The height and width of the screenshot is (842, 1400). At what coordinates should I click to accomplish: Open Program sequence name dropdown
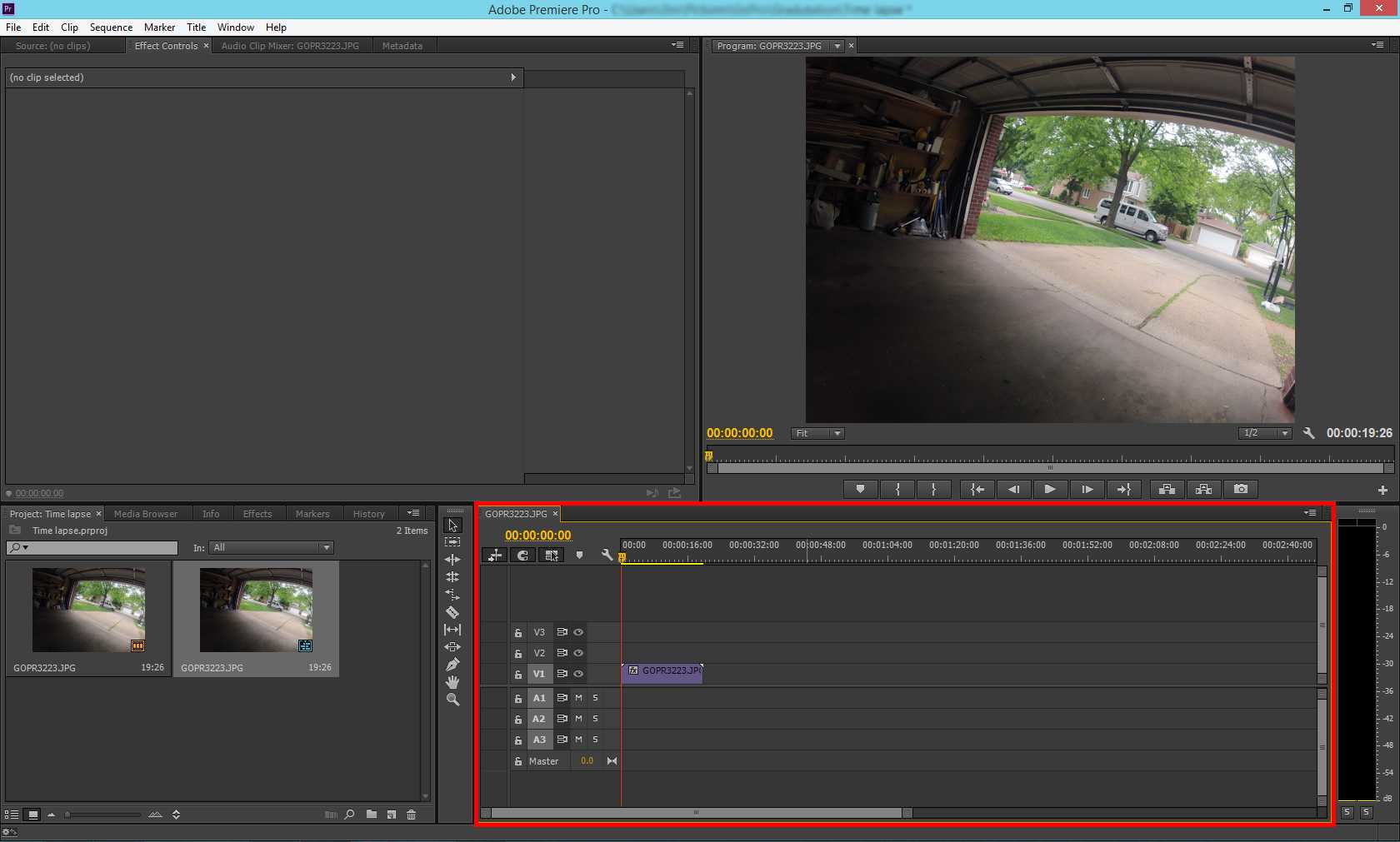point(837,46)
